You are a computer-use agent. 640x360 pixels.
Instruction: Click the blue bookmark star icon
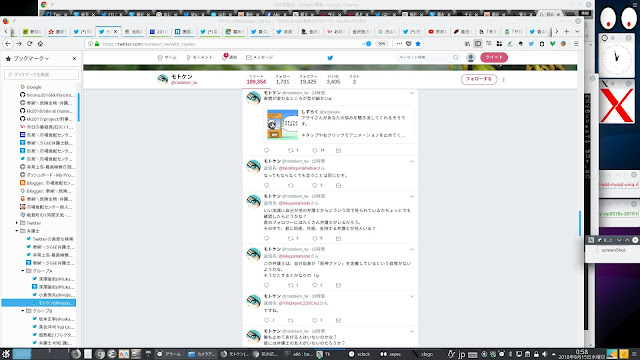point(418,44)
